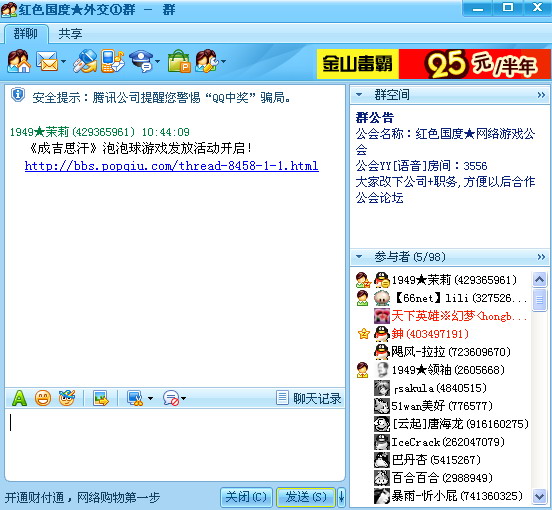This screenshot has height=510, width=552.
Task: Click the group settings wrench icon
Action: pos(208,61)
